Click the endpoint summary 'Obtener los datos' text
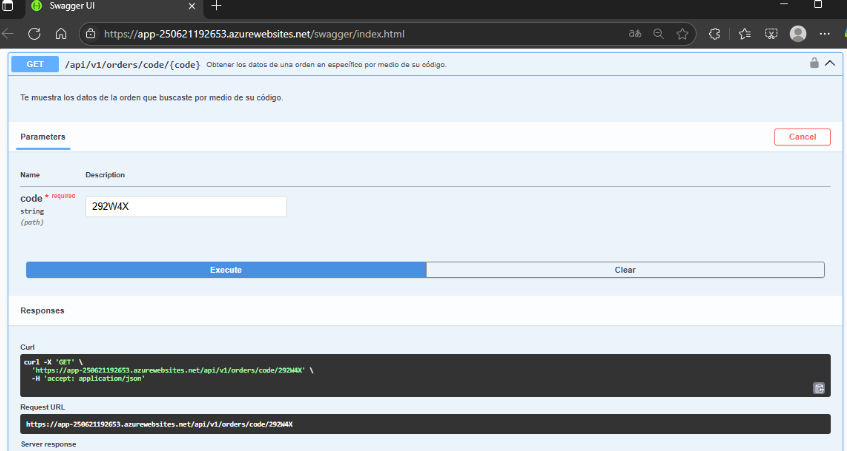This screenshot has height=451, width=847. pos(326,64)
